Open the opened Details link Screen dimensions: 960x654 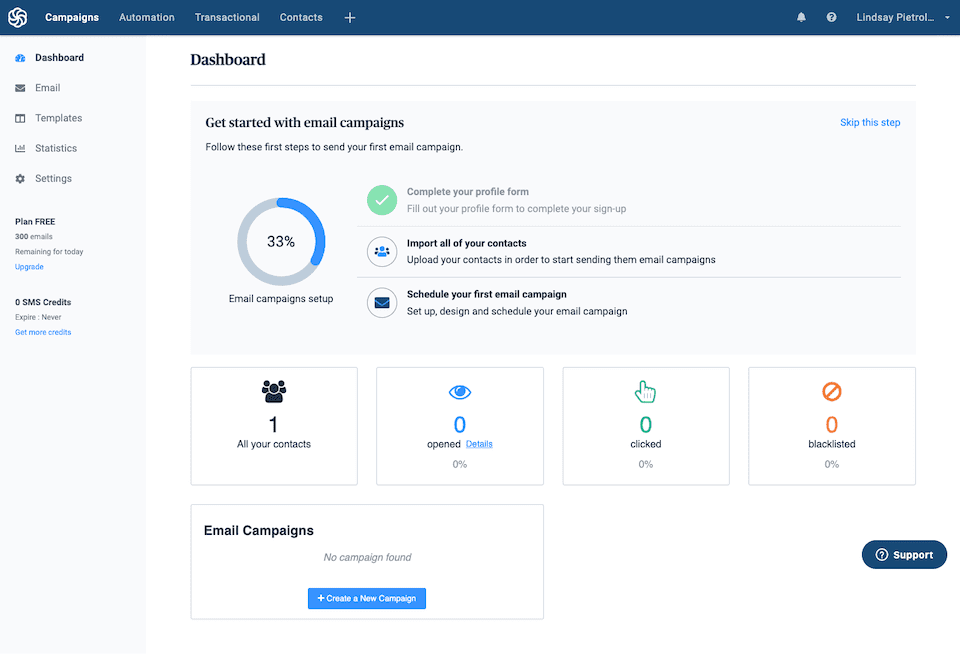pos(479,444)
